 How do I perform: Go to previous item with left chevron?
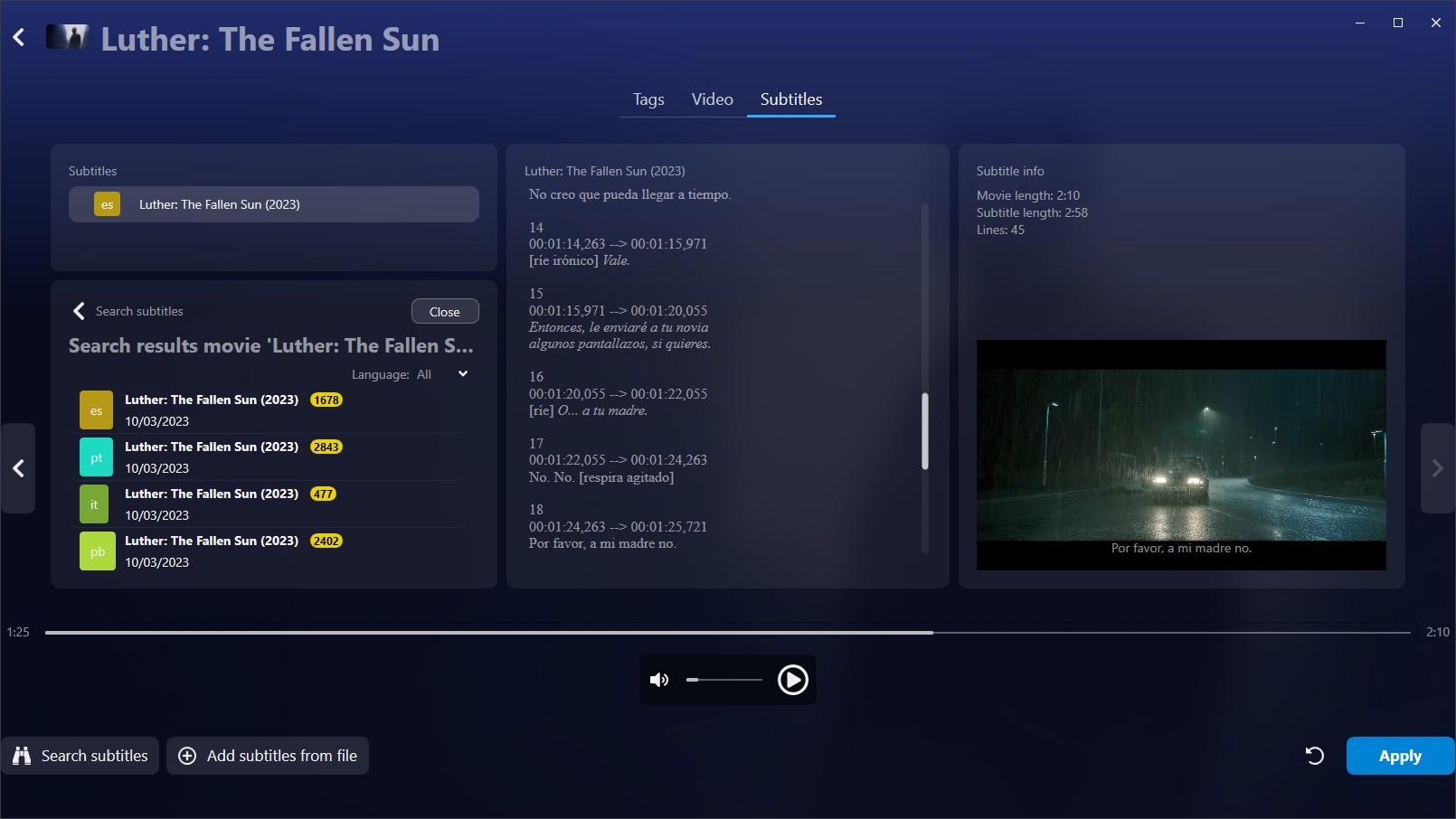pyautogui.click(x=18, y=468)
